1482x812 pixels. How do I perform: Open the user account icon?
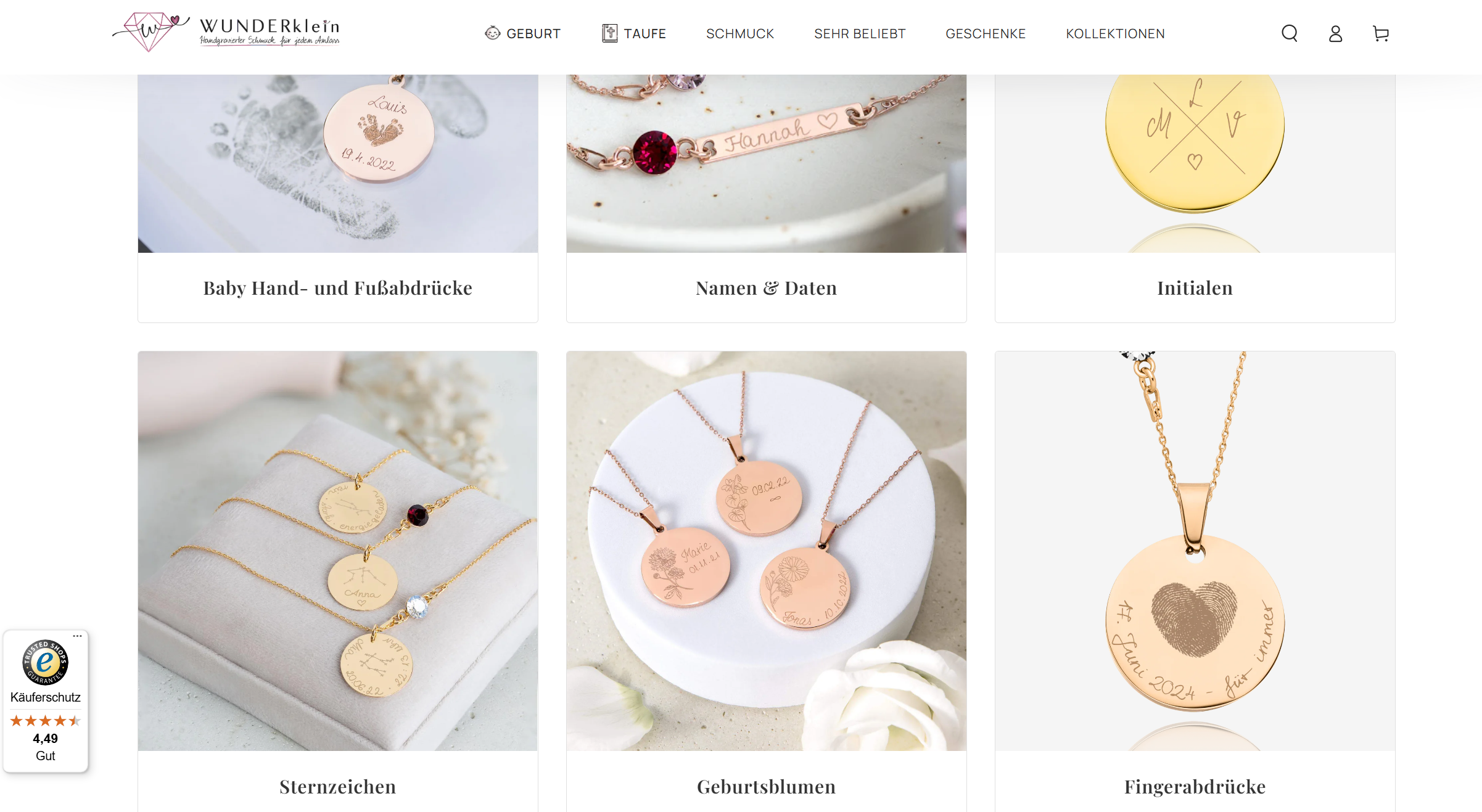tap(1335, 33)
